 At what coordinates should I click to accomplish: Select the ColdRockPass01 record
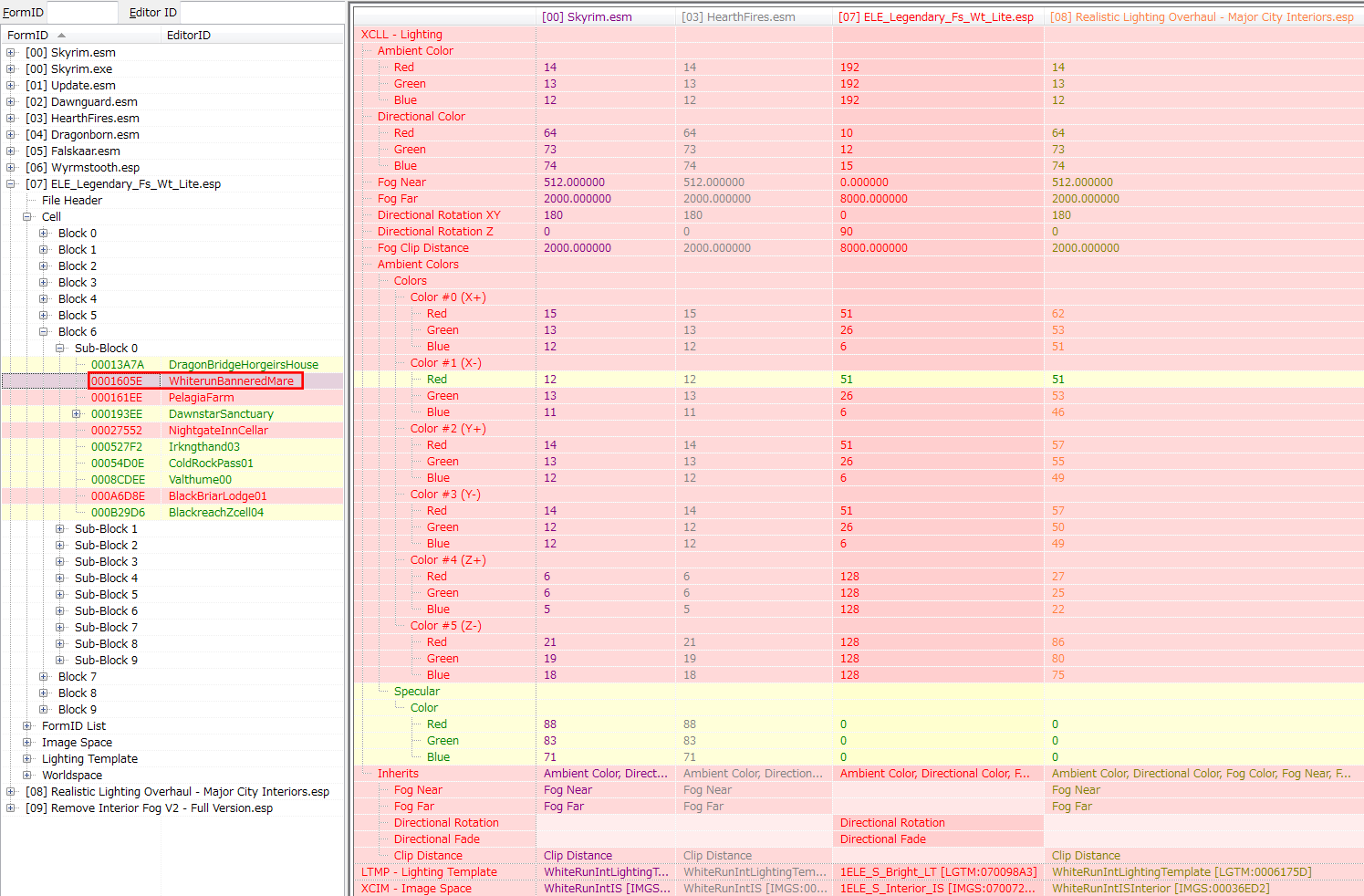pos(211,464)
